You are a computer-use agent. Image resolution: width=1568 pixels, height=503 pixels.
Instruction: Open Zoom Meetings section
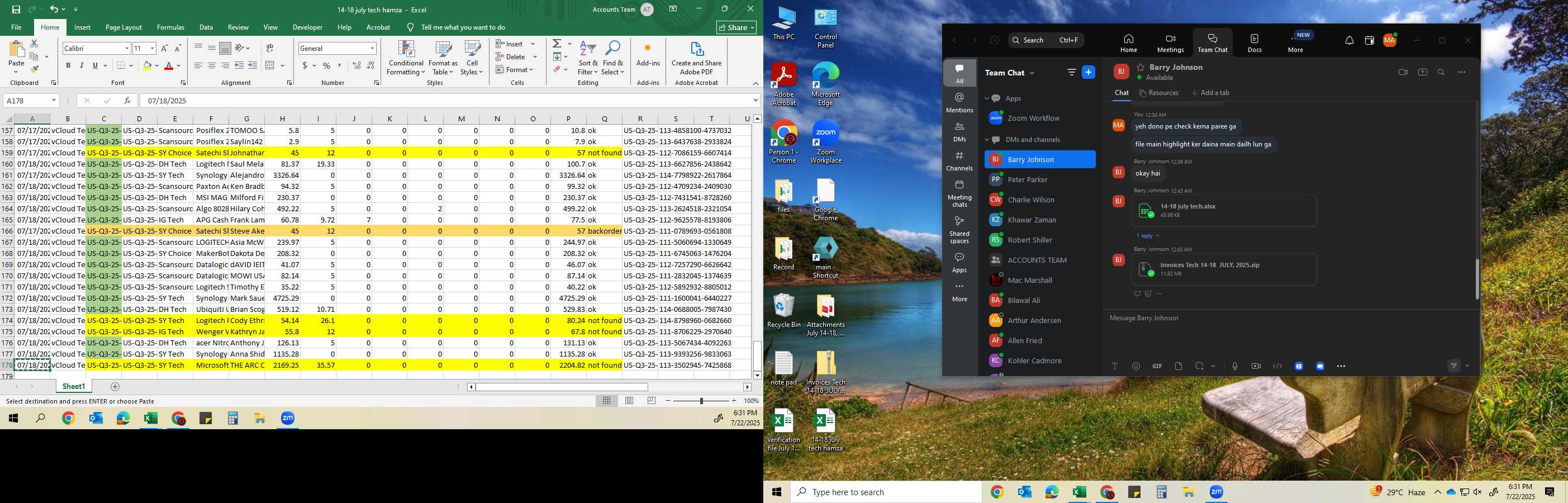click(1170, 43)
